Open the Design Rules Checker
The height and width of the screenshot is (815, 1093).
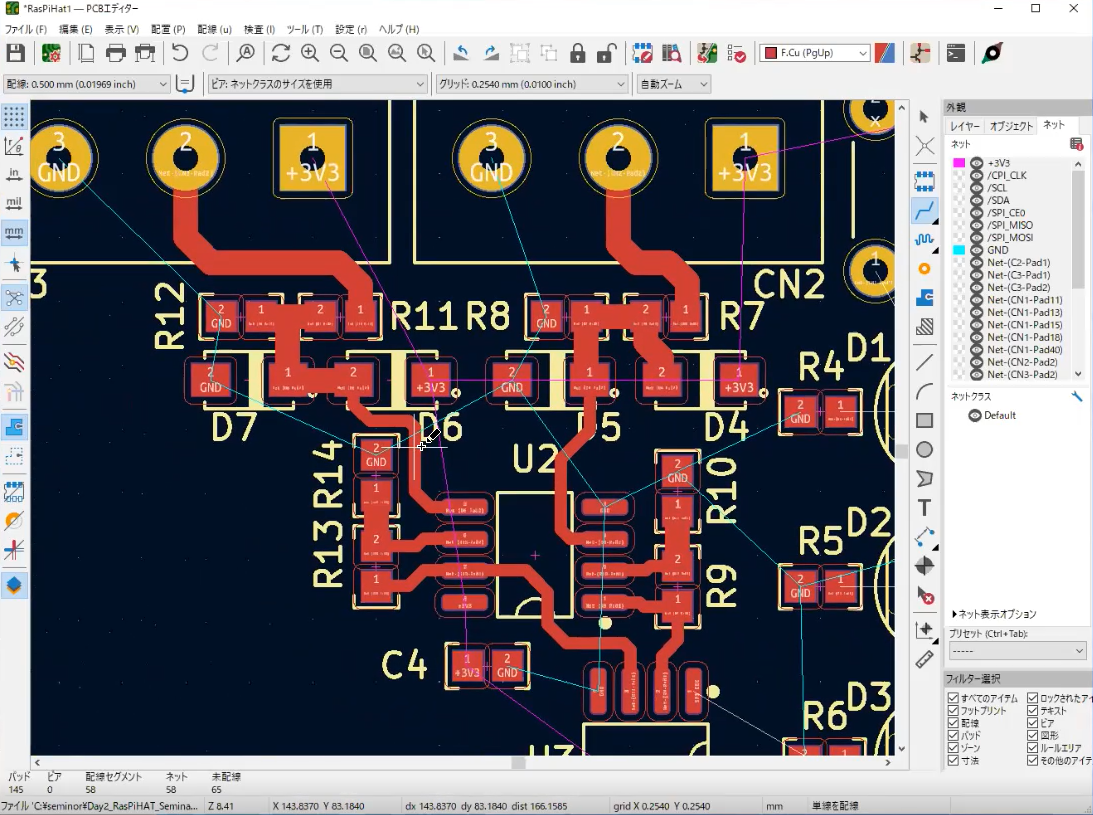tap(737, 53)
